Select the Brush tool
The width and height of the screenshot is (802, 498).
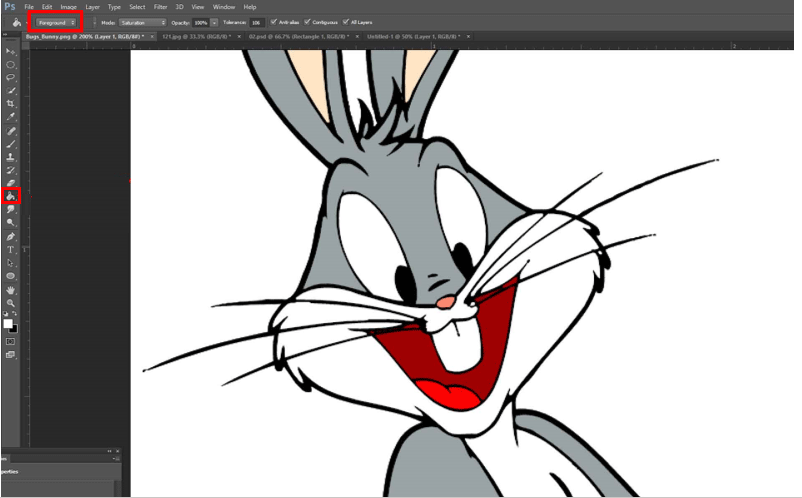pos(10,144)
